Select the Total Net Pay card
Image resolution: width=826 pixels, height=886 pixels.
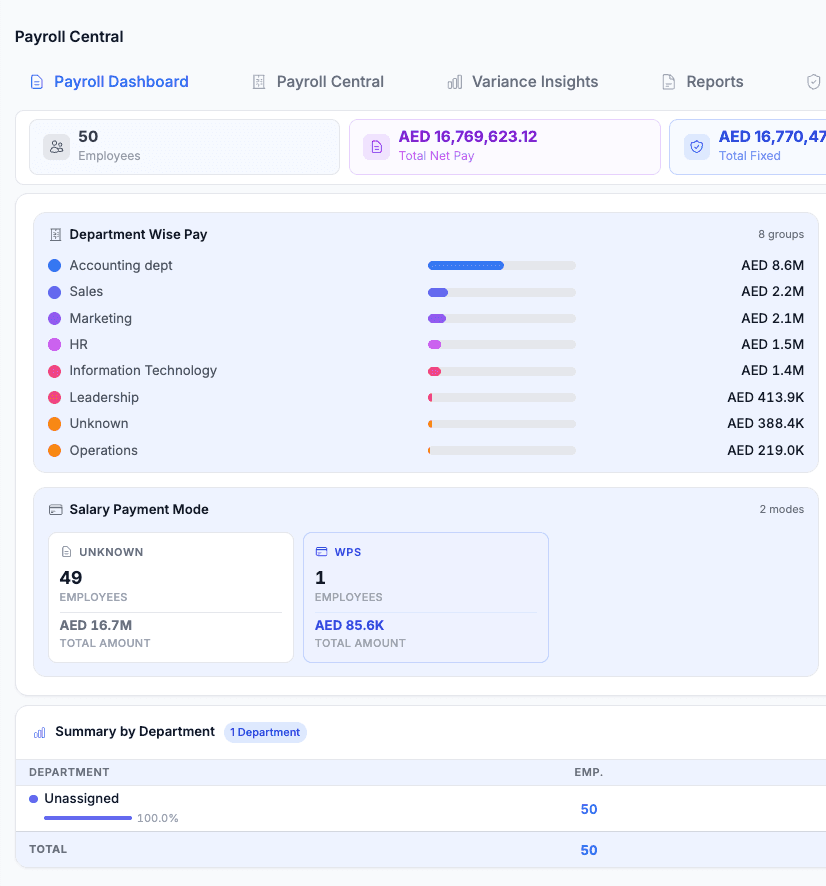(x=505, y=147)
